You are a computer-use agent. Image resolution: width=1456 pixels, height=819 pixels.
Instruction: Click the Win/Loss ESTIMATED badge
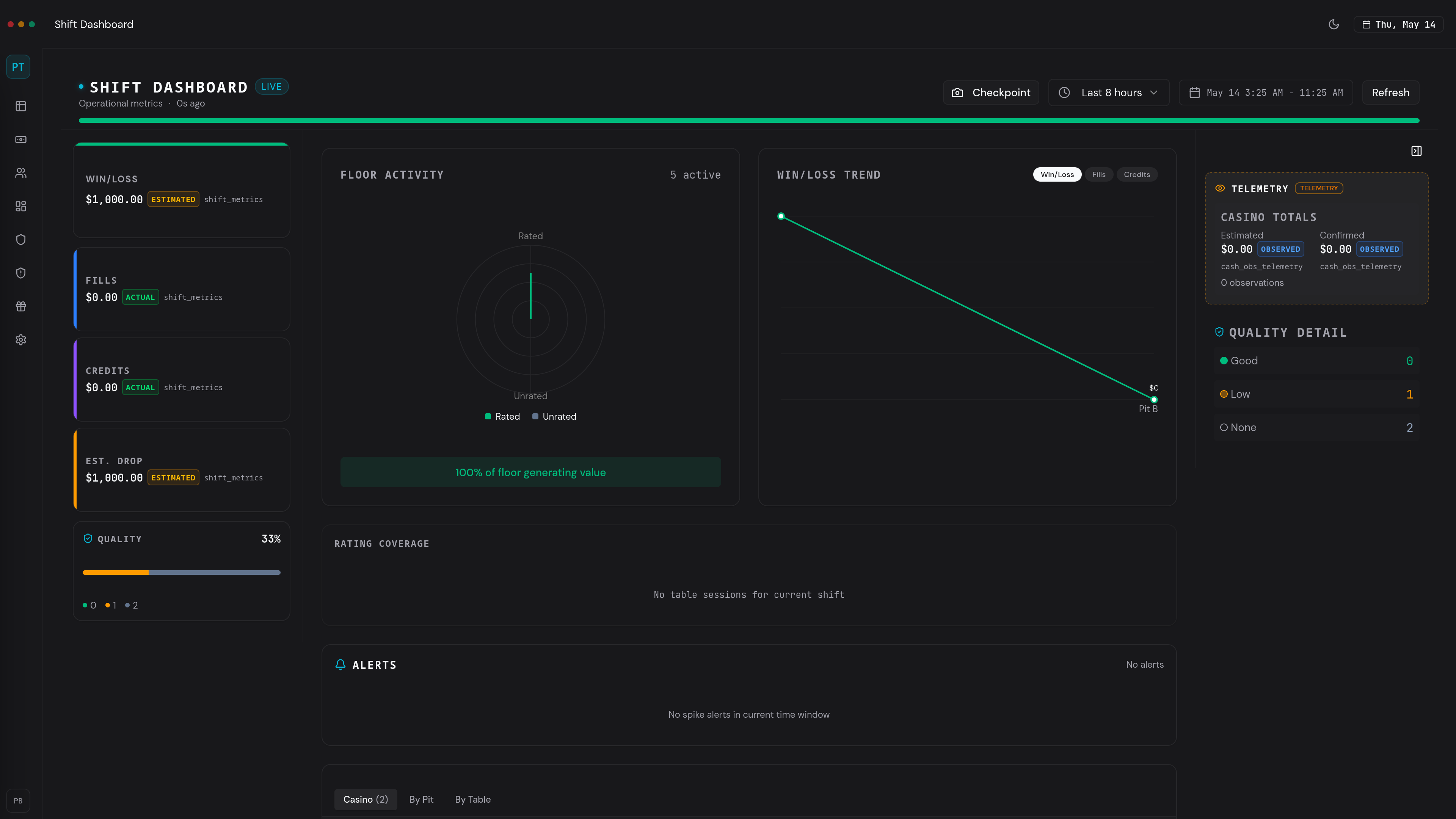coord(173,199)
